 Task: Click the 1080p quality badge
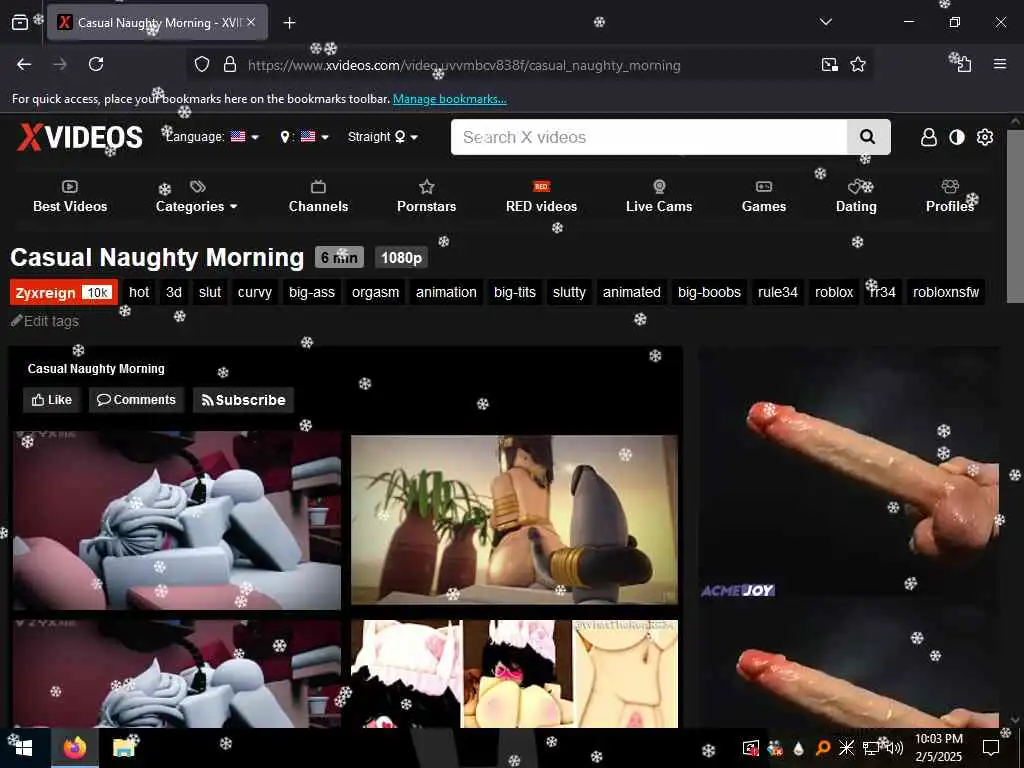click(402, 258)
